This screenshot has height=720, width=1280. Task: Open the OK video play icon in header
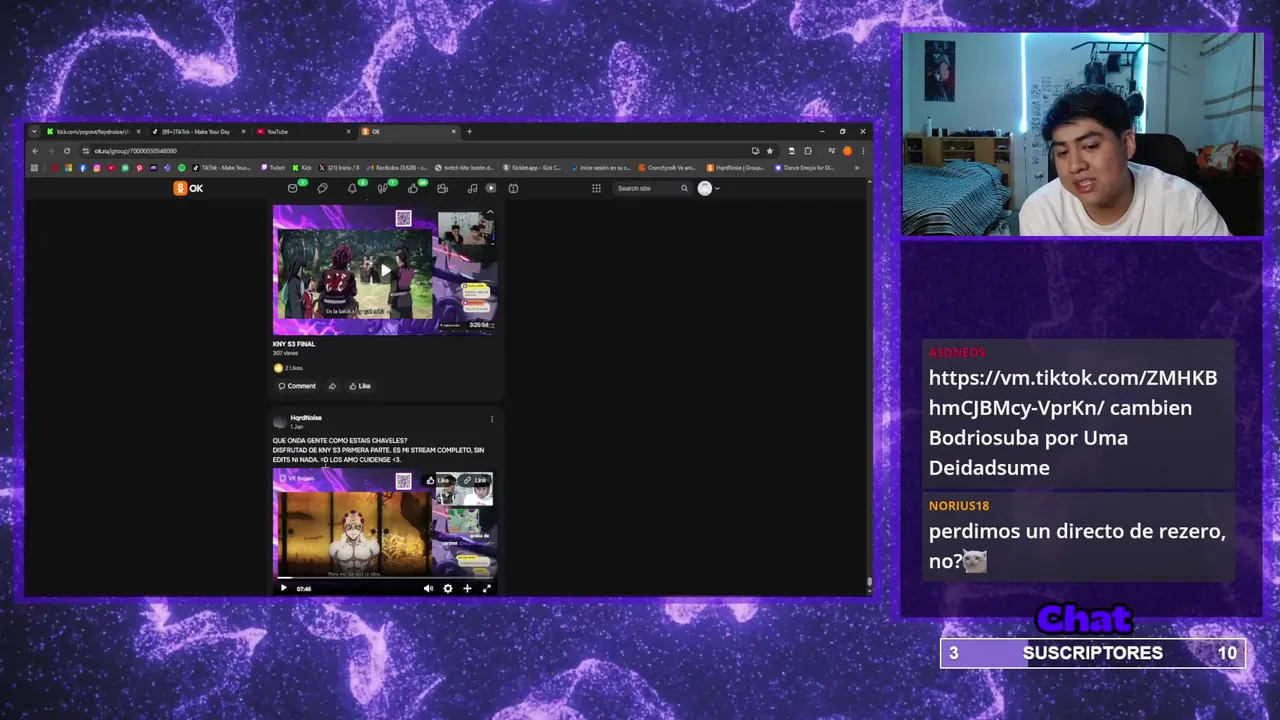click(491, 188)
